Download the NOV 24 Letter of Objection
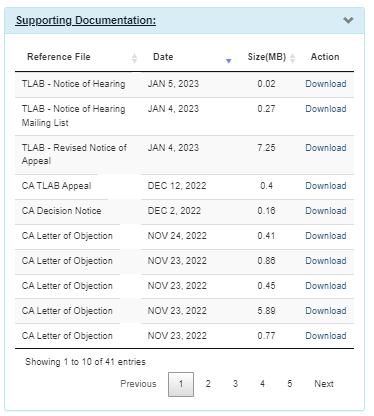Screen dimensions: 374x416 326,236
